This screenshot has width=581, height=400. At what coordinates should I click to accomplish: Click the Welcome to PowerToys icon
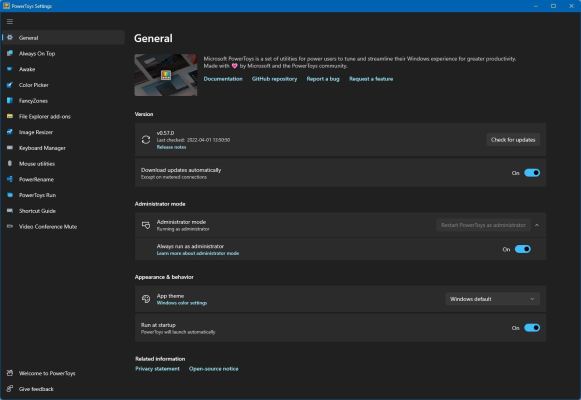(10, 373)
